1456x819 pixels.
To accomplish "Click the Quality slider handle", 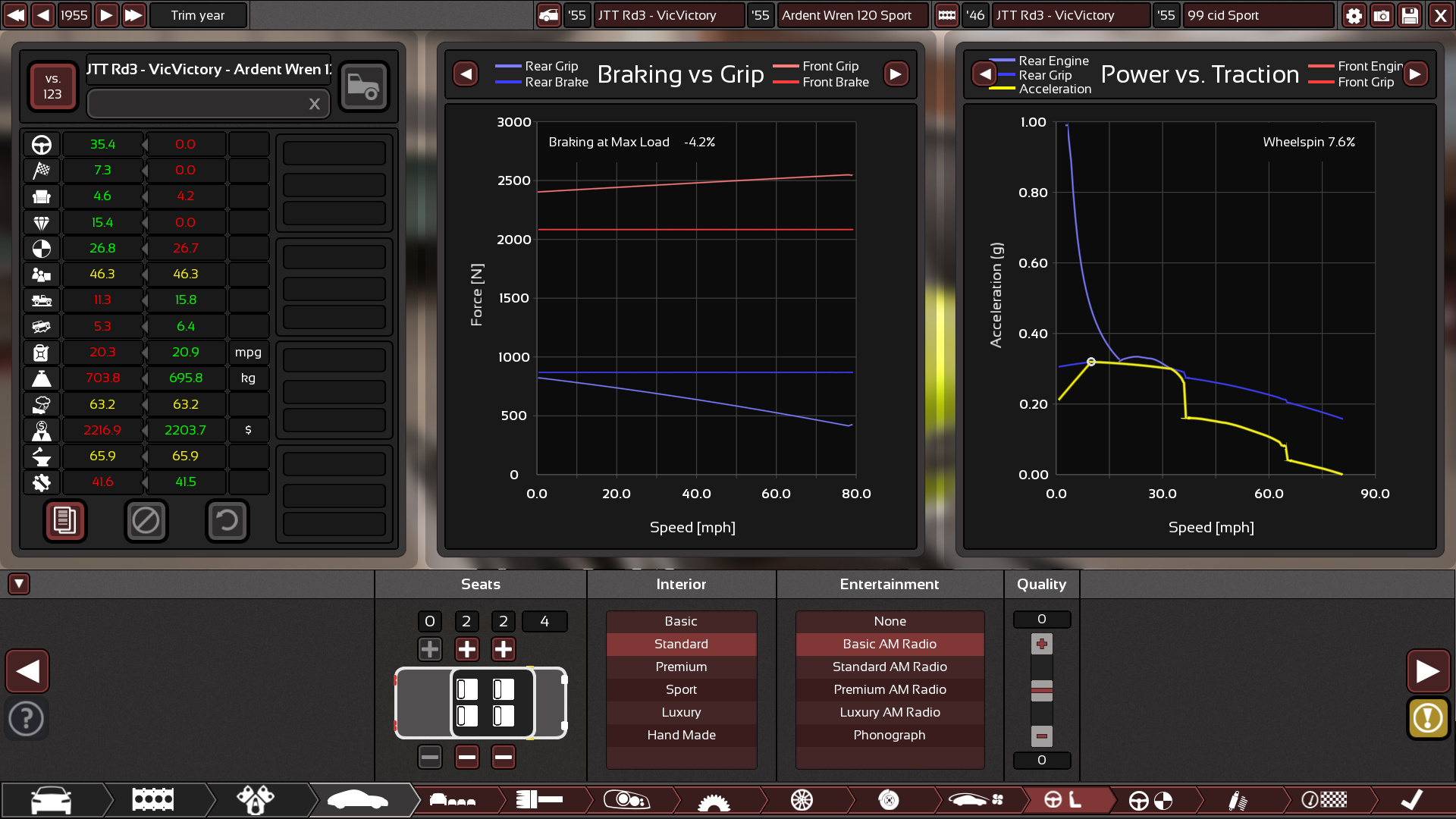I will pos(1041,690).
